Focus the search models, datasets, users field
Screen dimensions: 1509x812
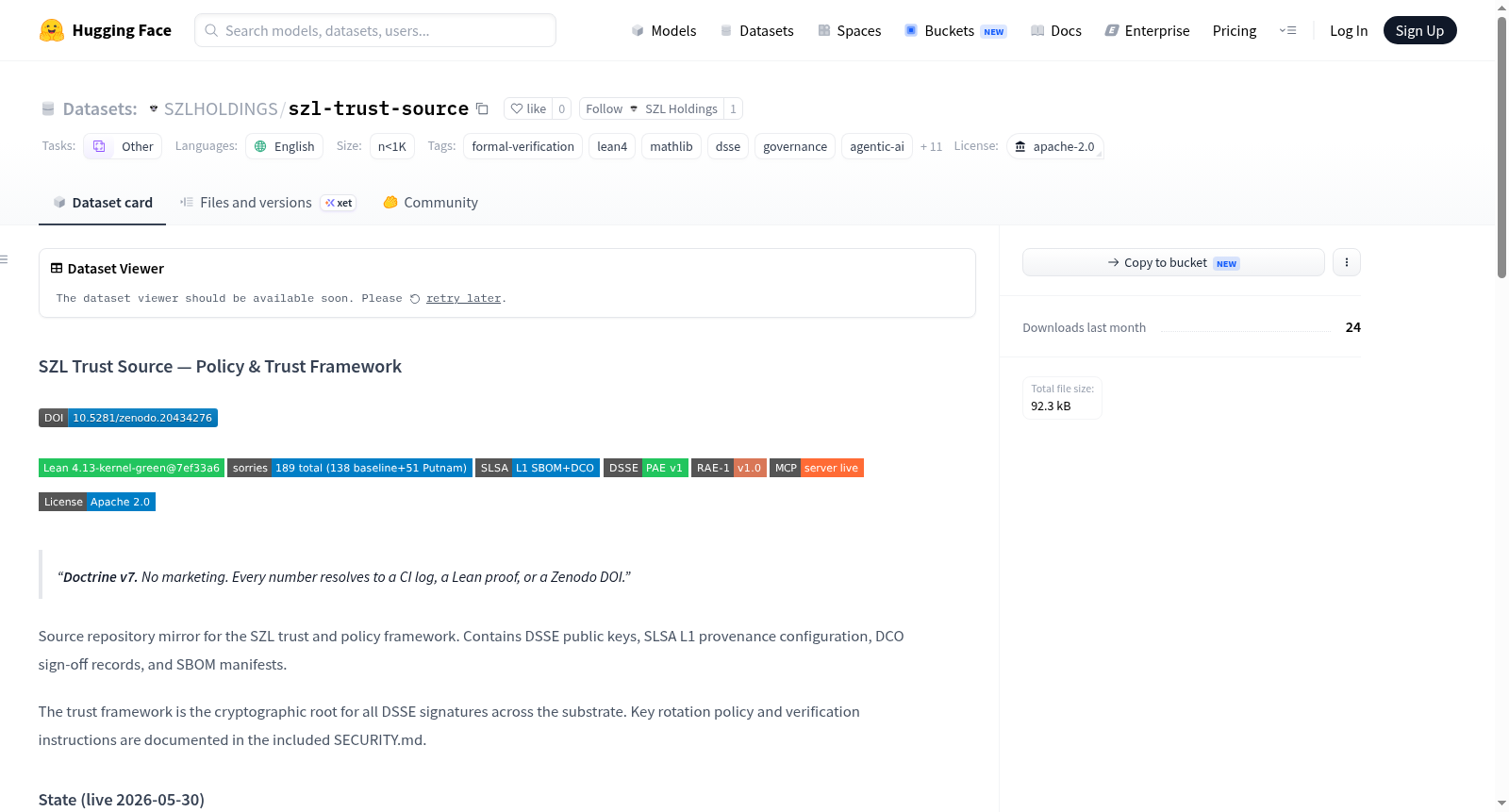pos(375,30)
